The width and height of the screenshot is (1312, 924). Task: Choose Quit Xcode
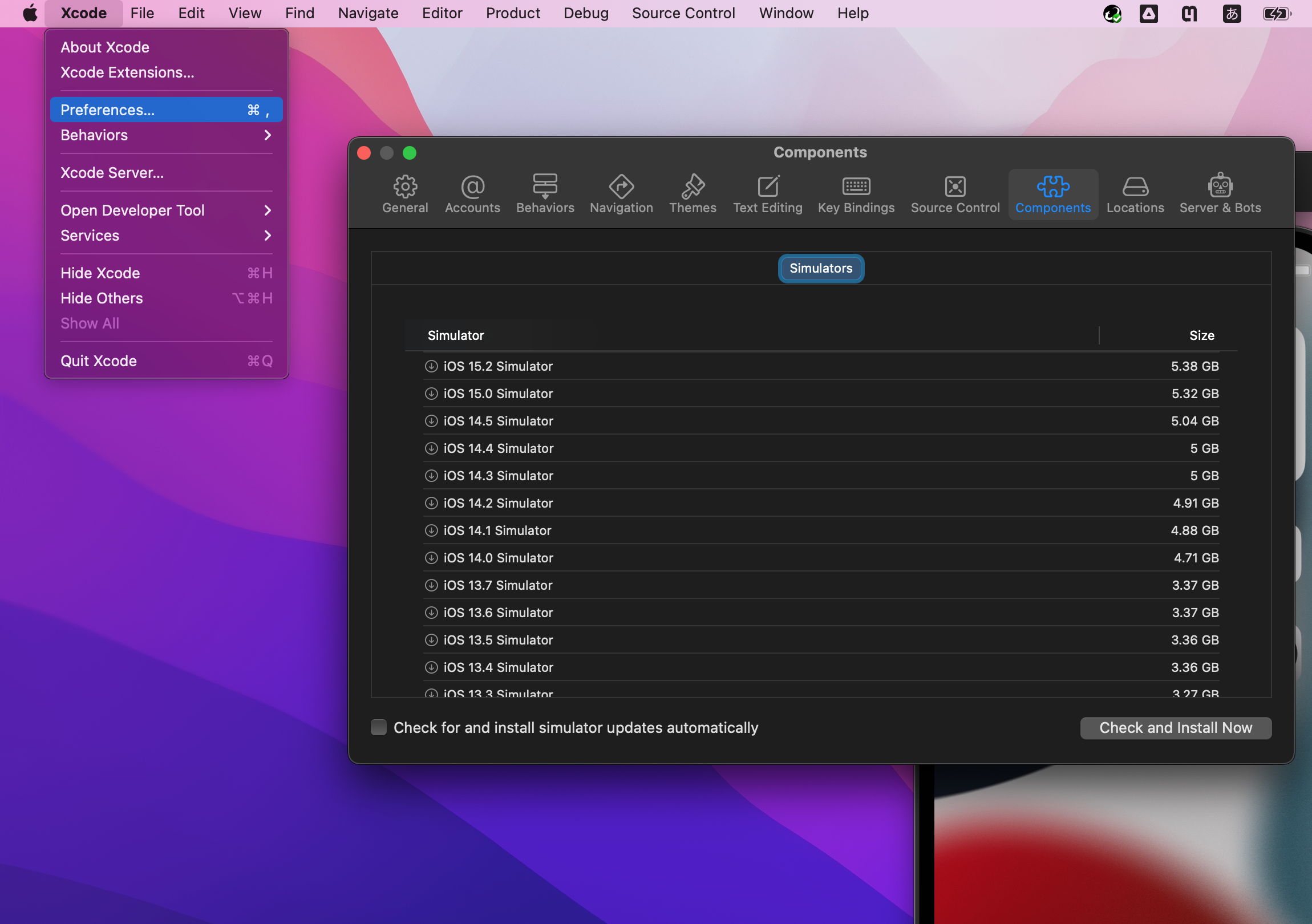point(167,361)
